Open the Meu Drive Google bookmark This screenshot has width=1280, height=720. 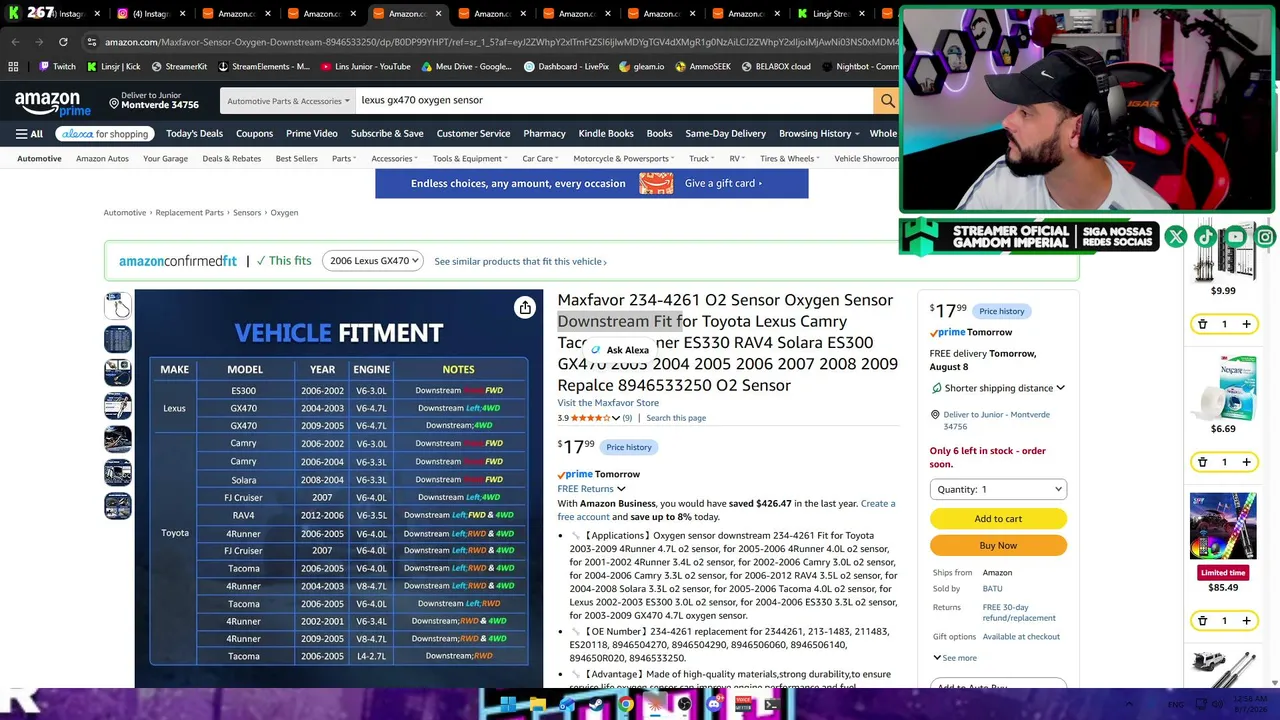(x=467, y=67)
